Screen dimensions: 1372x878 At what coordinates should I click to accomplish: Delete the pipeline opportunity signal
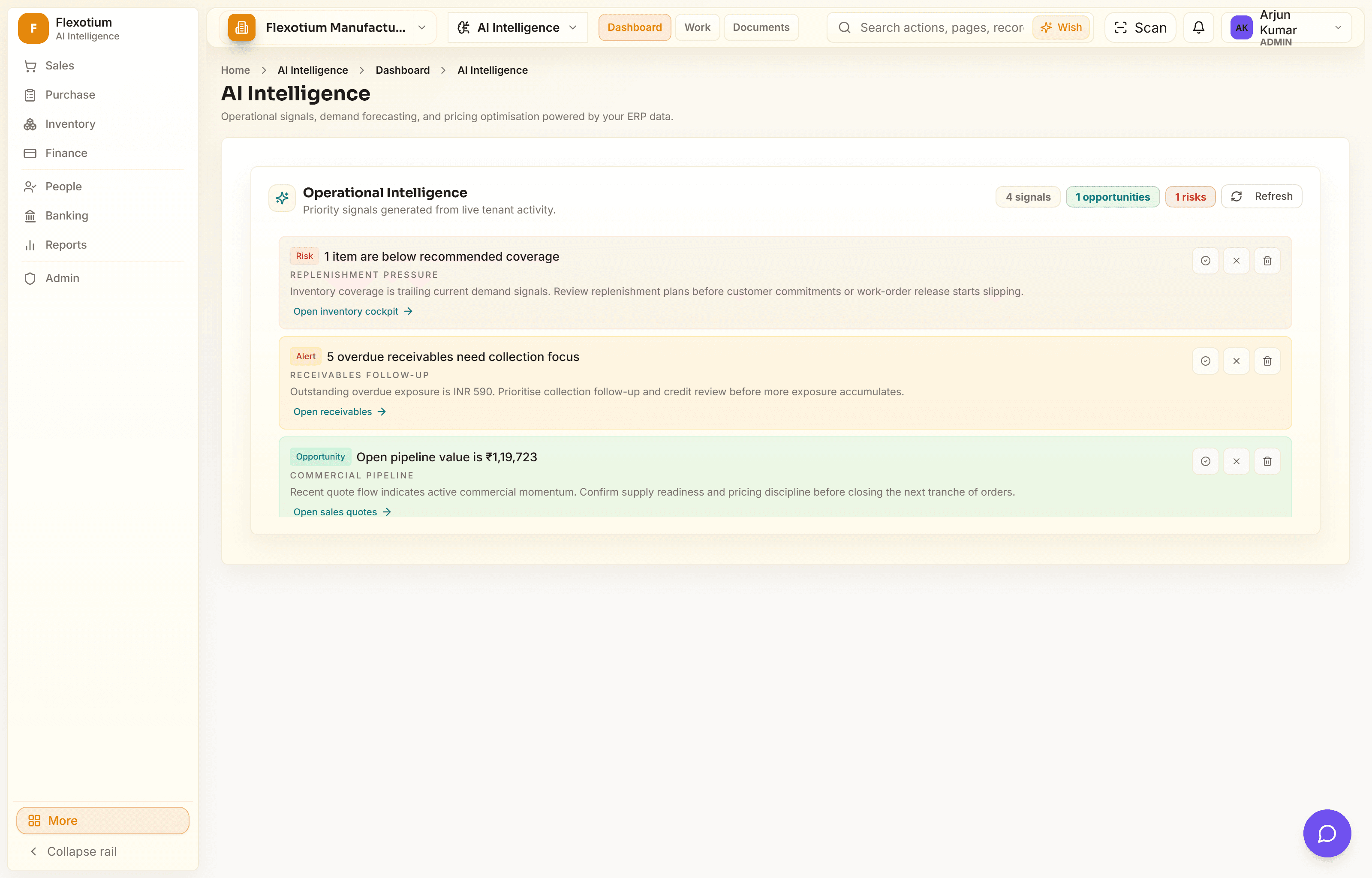[1267, 461]
